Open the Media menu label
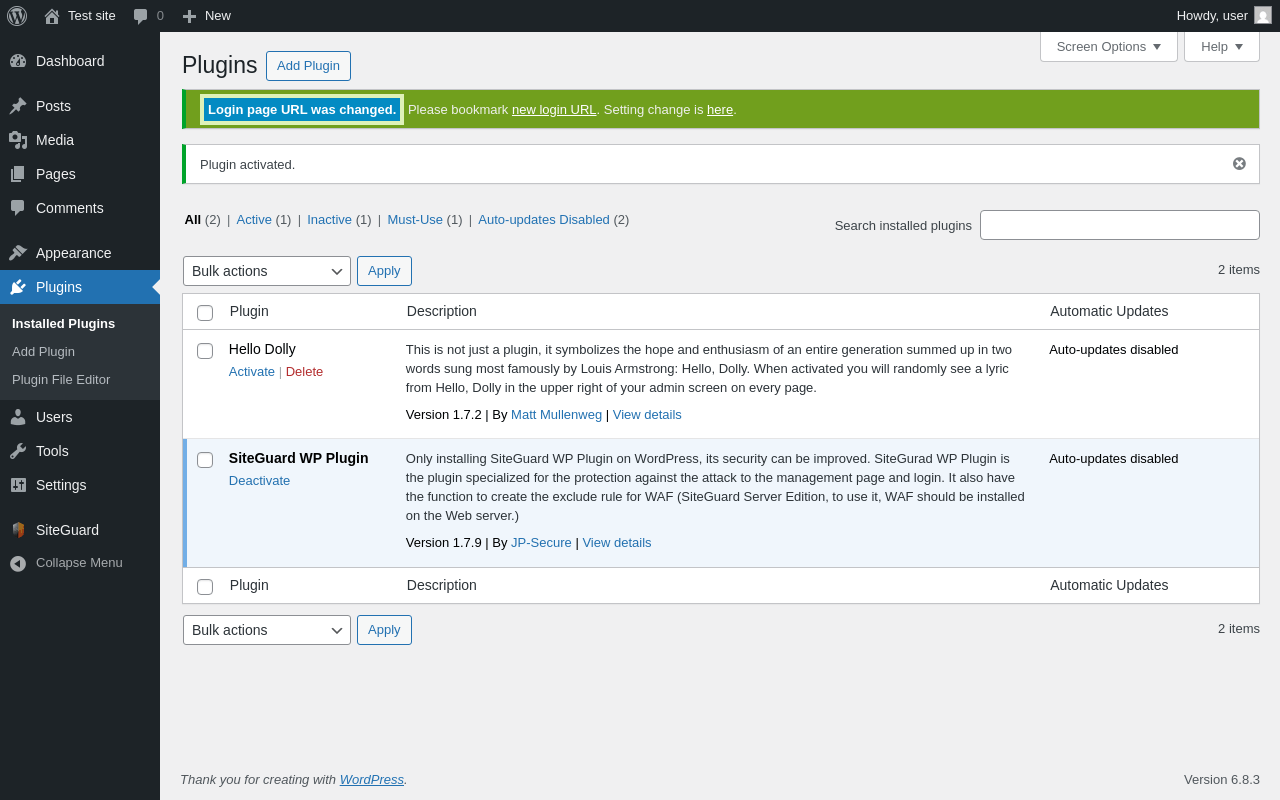Image resolution: width=1280 pixels, height=800 pixels. pos(55,140)
